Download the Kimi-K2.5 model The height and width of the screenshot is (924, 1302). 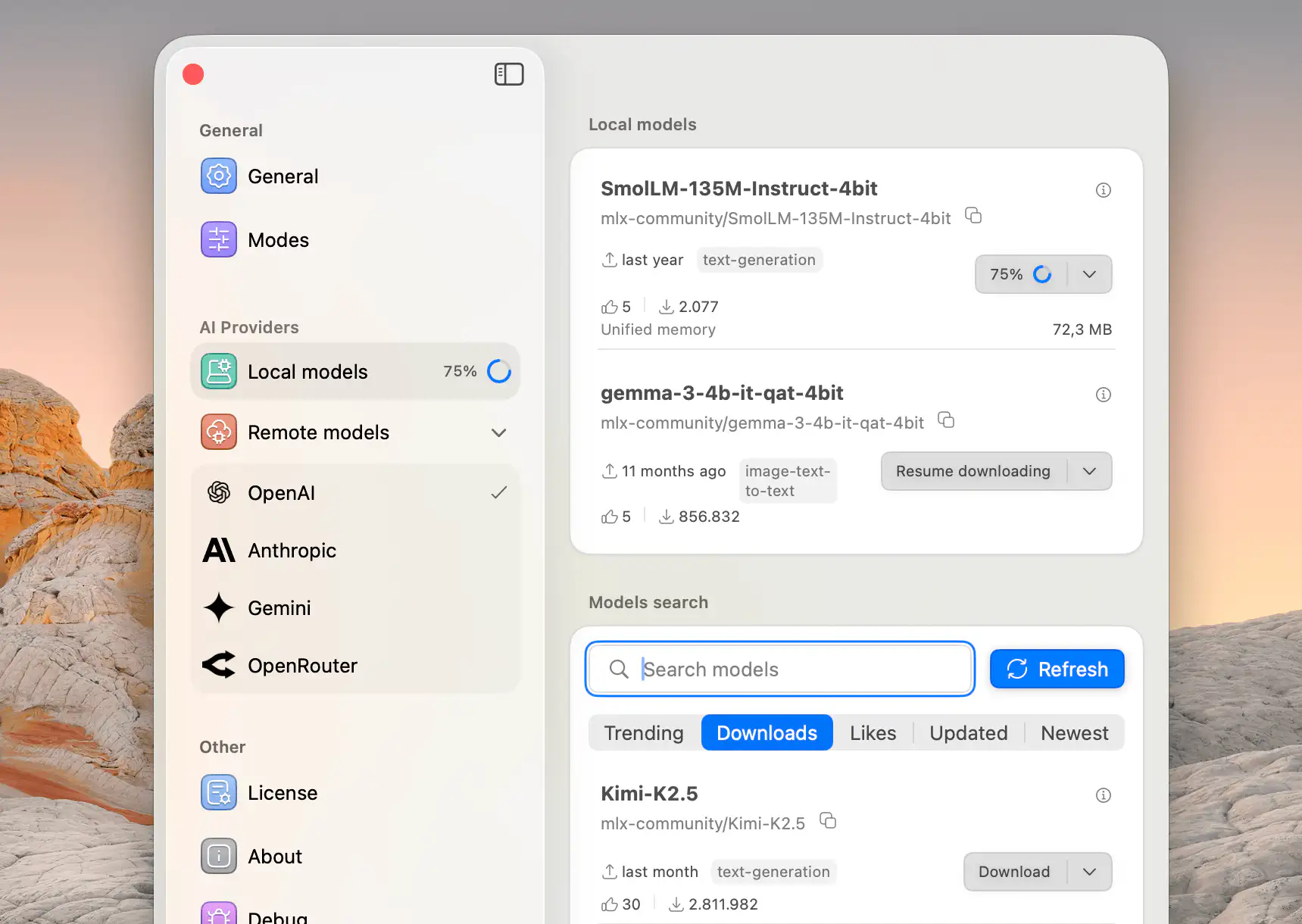(1014, 872)
